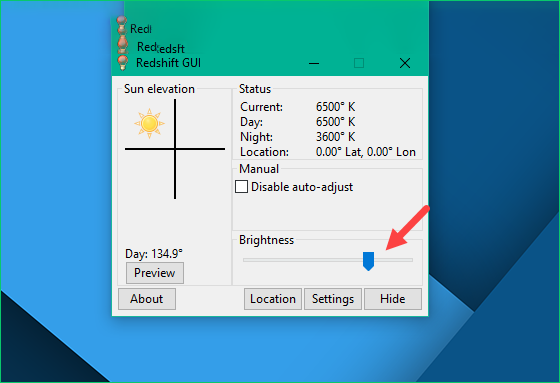Image resolution: width=560 pixels, height=383 pixels.
Task: Enable the Disable auto-adjust checkbox
Action: click(x=241, y=186)
